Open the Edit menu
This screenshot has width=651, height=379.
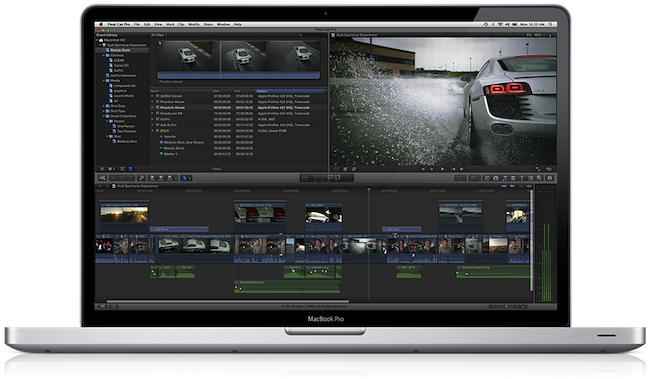147,24
